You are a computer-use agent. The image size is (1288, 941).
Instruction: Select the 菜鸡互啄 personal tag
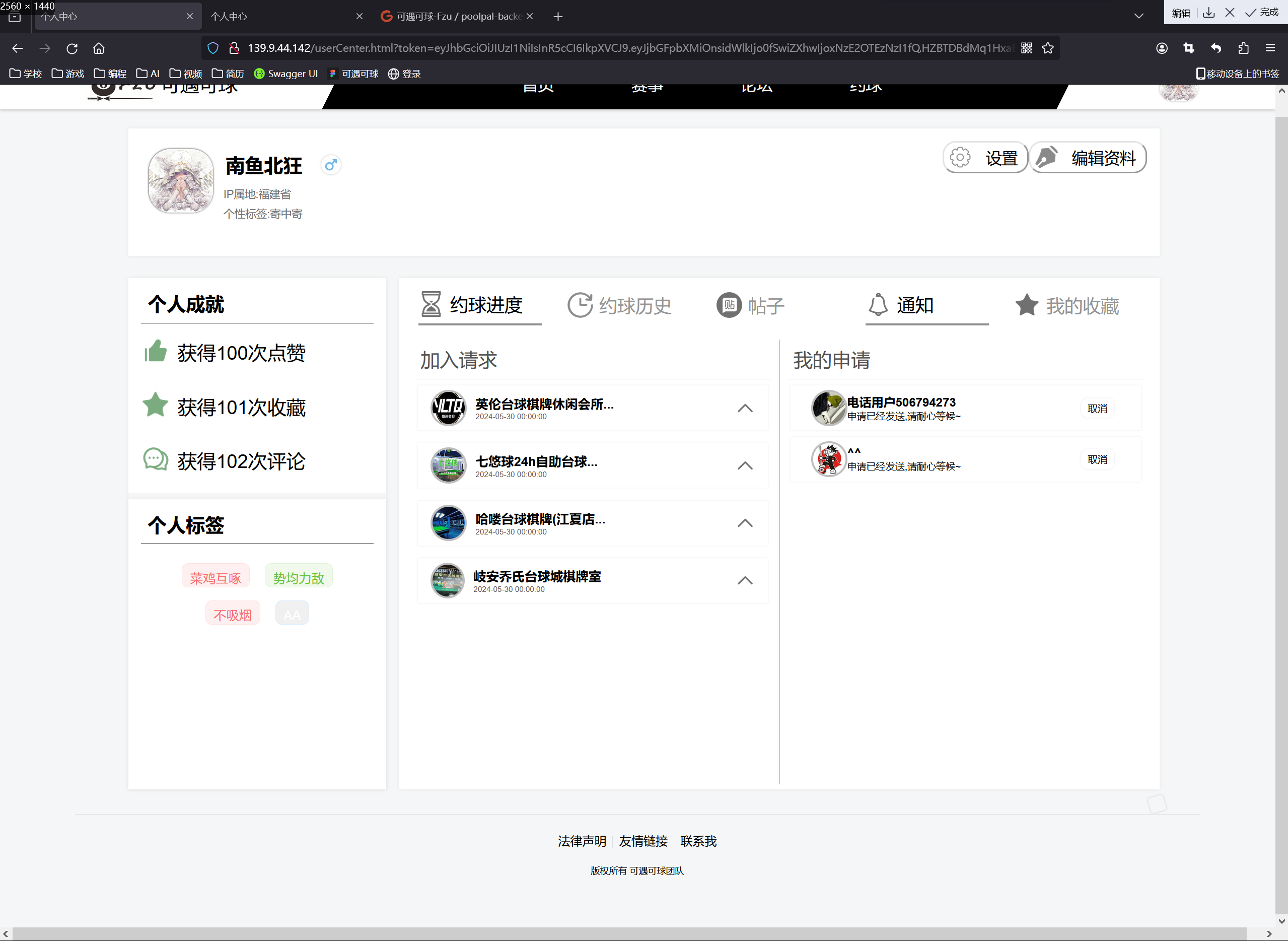tap(215, 578)
